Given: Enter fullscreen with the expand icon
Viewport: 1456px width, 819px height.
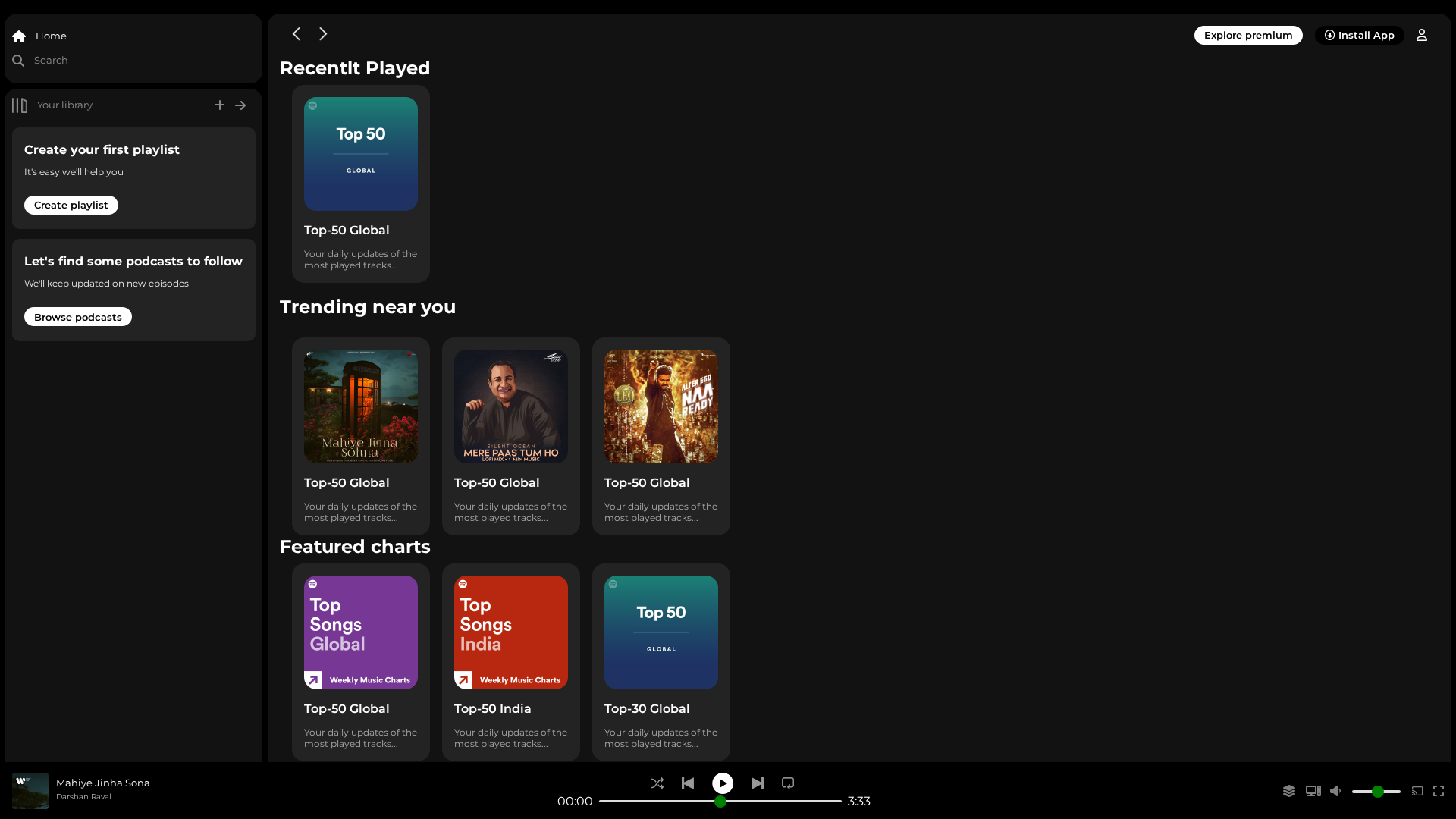Looking at the screenshot, I should tap(1439, 791).
